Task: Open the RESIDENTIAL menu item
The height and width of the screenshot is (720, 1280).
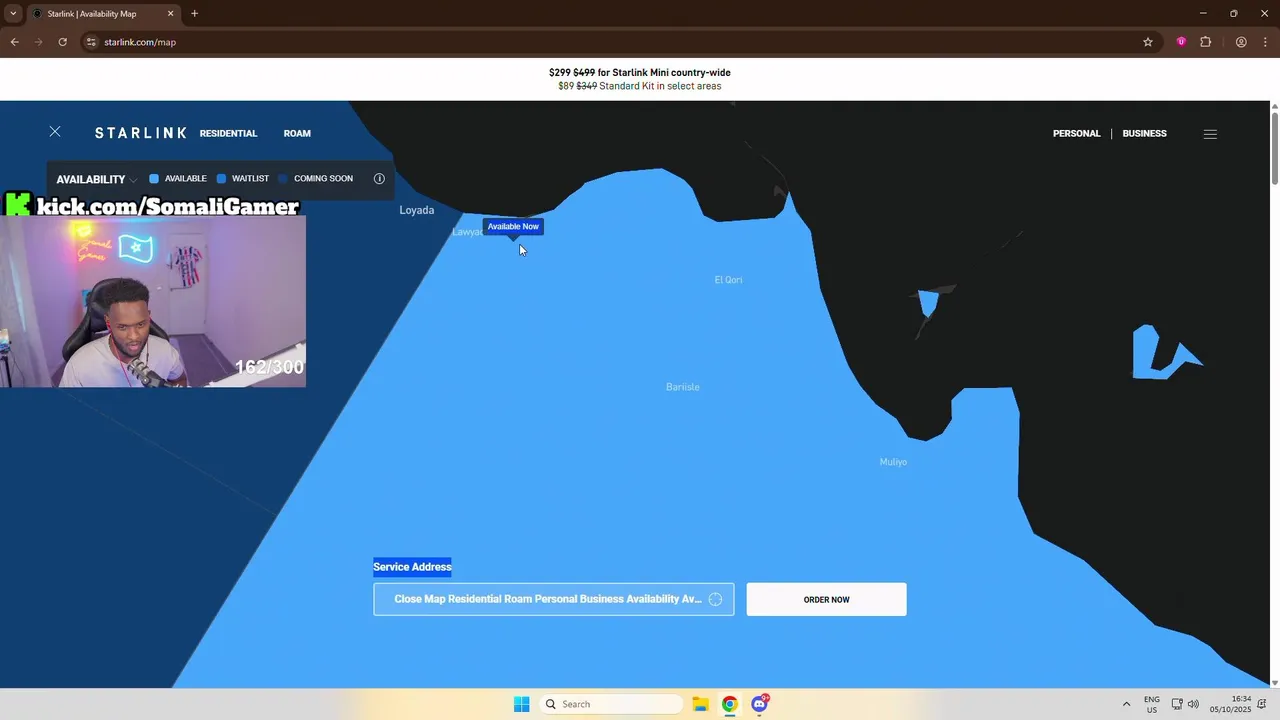Action: click(x=228, y=133)
